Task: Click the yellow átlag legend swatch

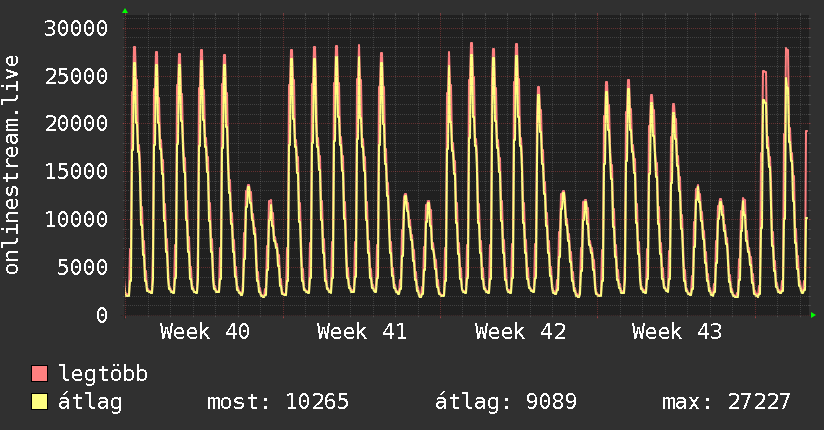Action: (39, 402)
